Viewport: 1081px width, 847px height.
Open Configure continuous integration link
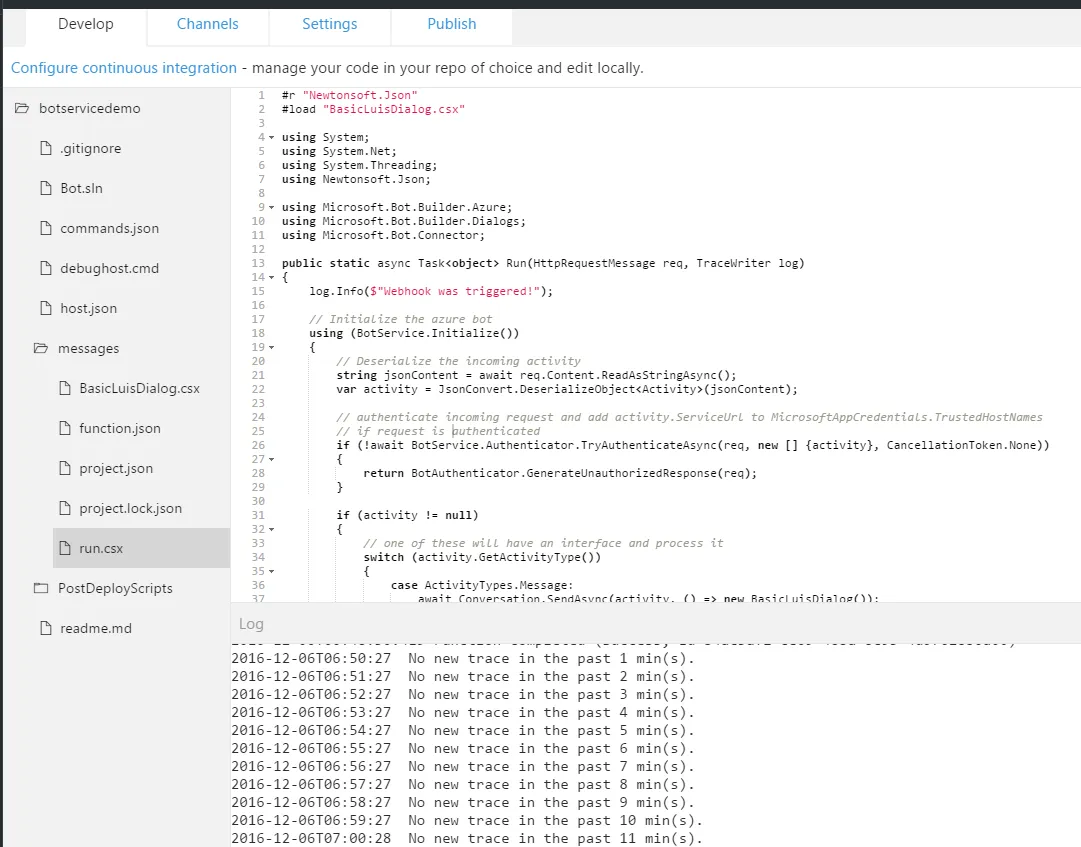pyautogui.click(x=124, y=68)
